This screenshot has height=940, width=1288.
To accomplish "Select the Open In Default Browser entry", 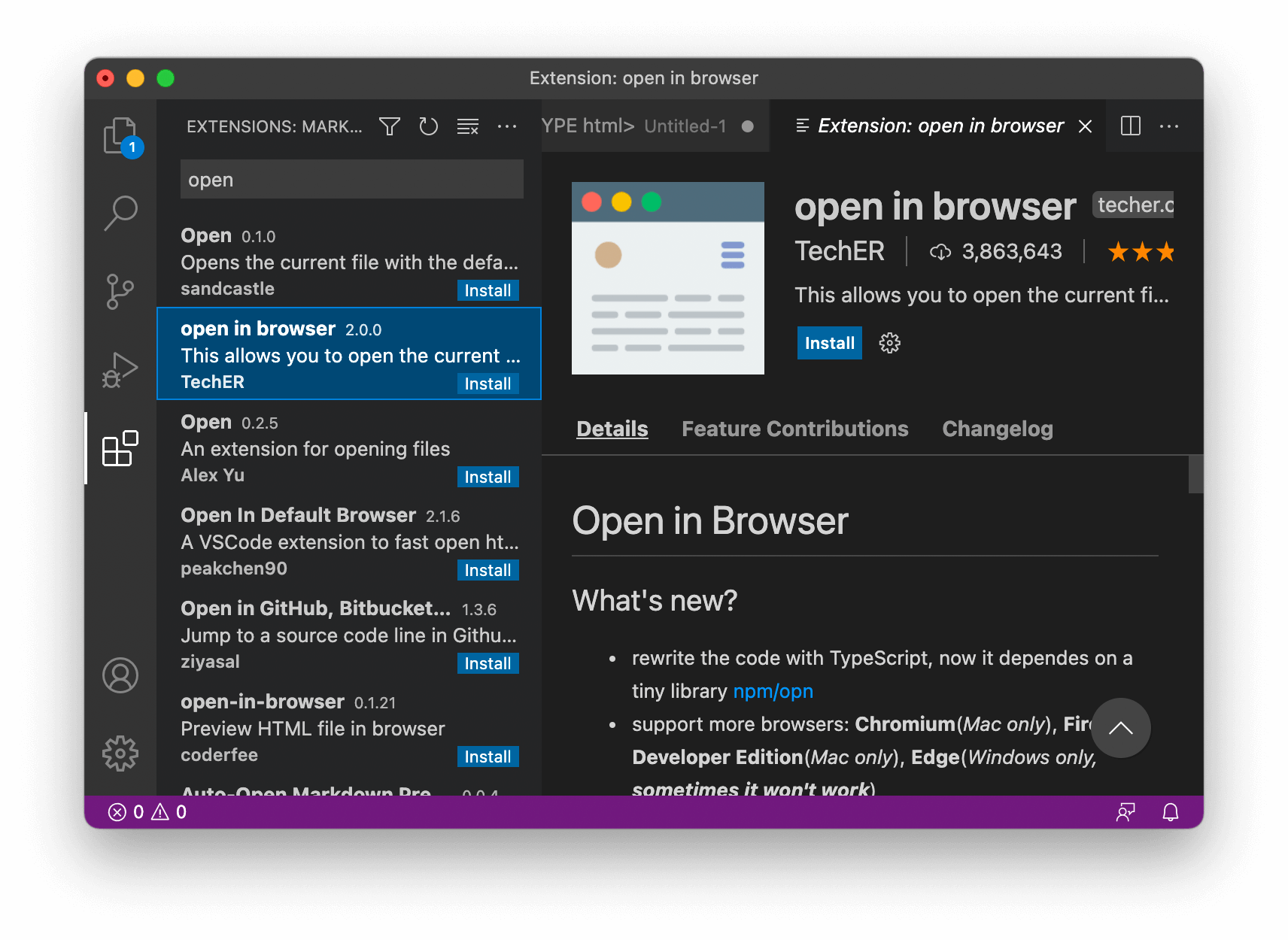I will [349, 541].
